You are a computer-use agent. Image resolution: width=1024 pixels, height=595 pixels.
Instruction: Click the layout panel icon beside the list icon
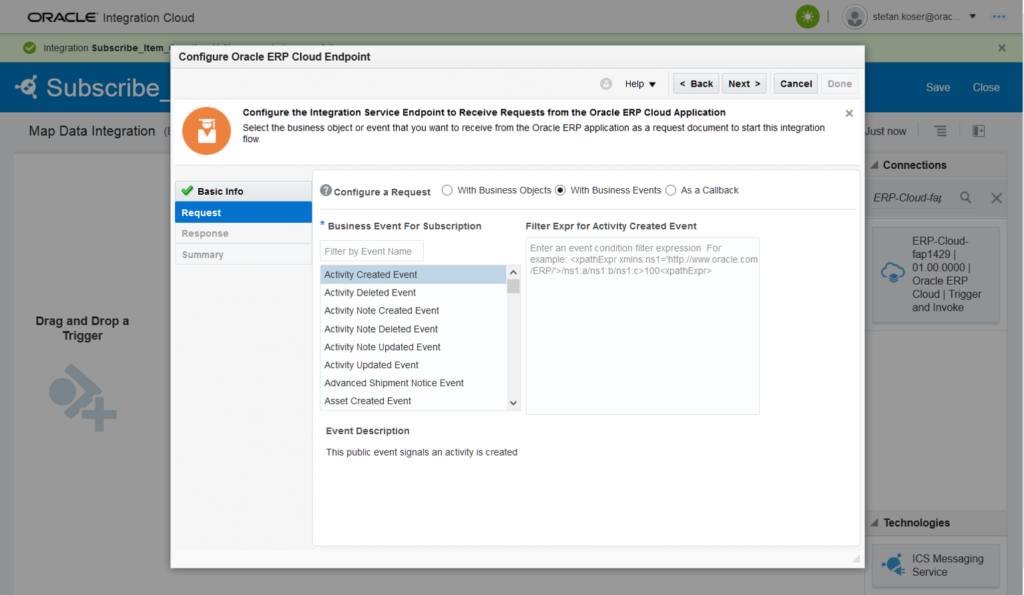[x=977, y=130]
